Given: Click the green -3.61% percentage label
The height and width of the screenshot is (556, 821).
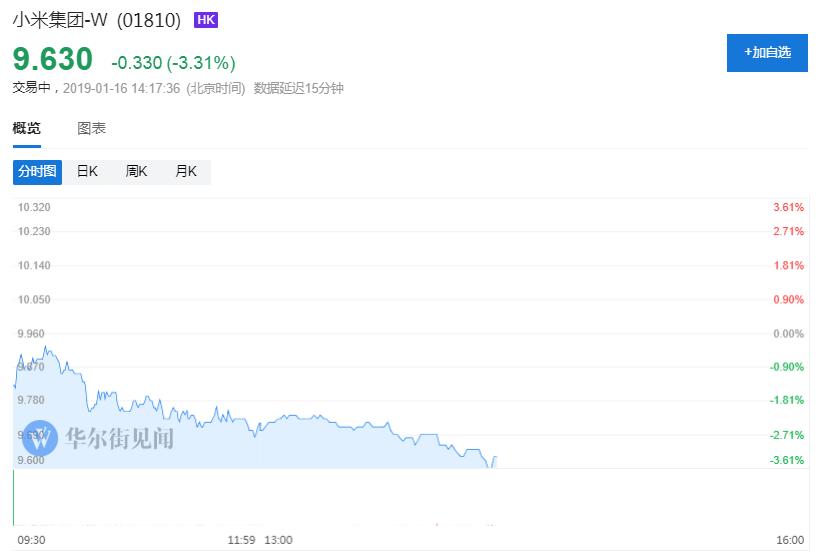Looking at the screenshot, I should (787, 460).
